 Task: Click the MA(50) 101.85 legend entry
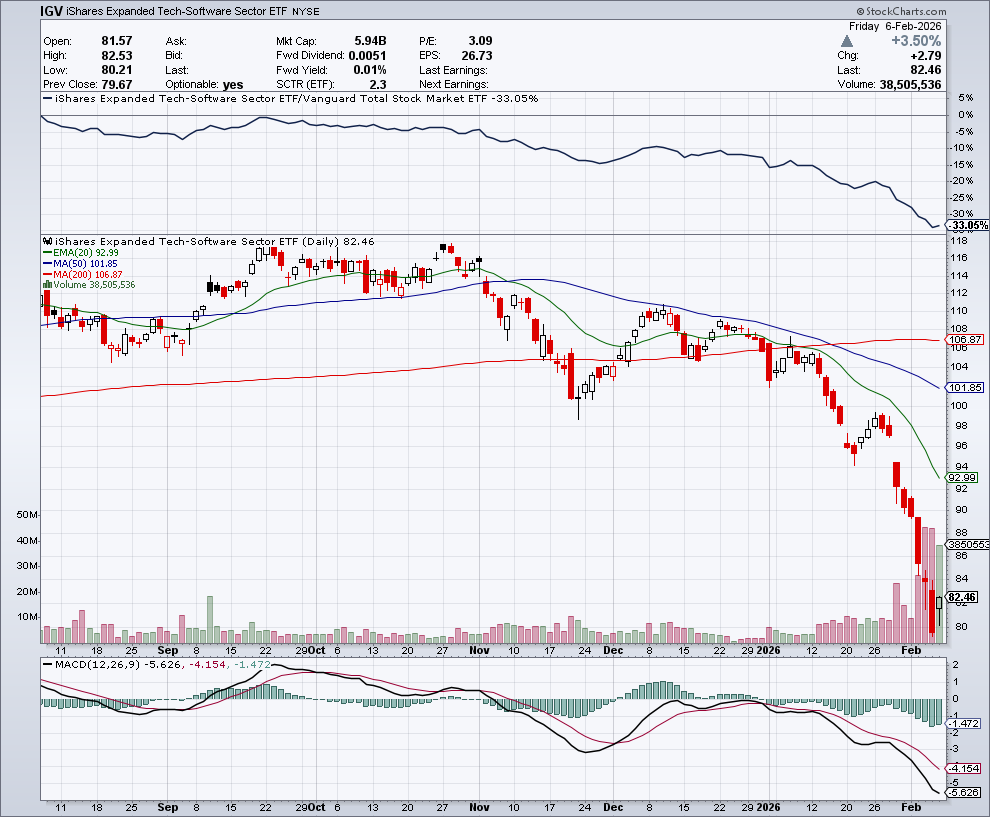tap(80, 263)
